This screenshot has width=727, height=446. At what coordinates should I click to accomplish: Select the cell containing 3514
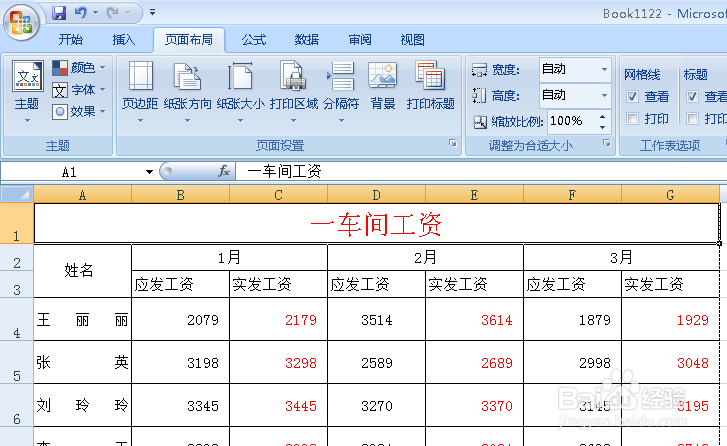[376, 319]
